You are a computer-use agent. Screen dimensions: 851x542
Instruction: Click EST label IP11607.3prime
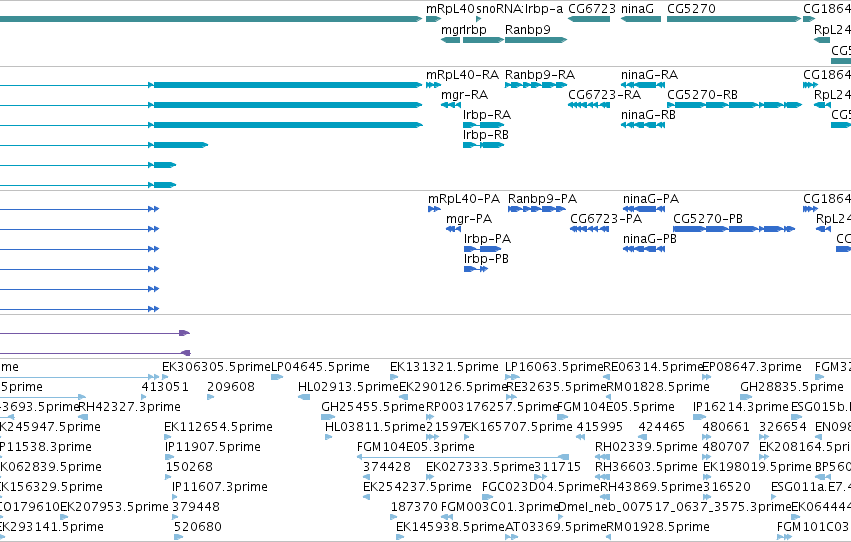point(220,487)
